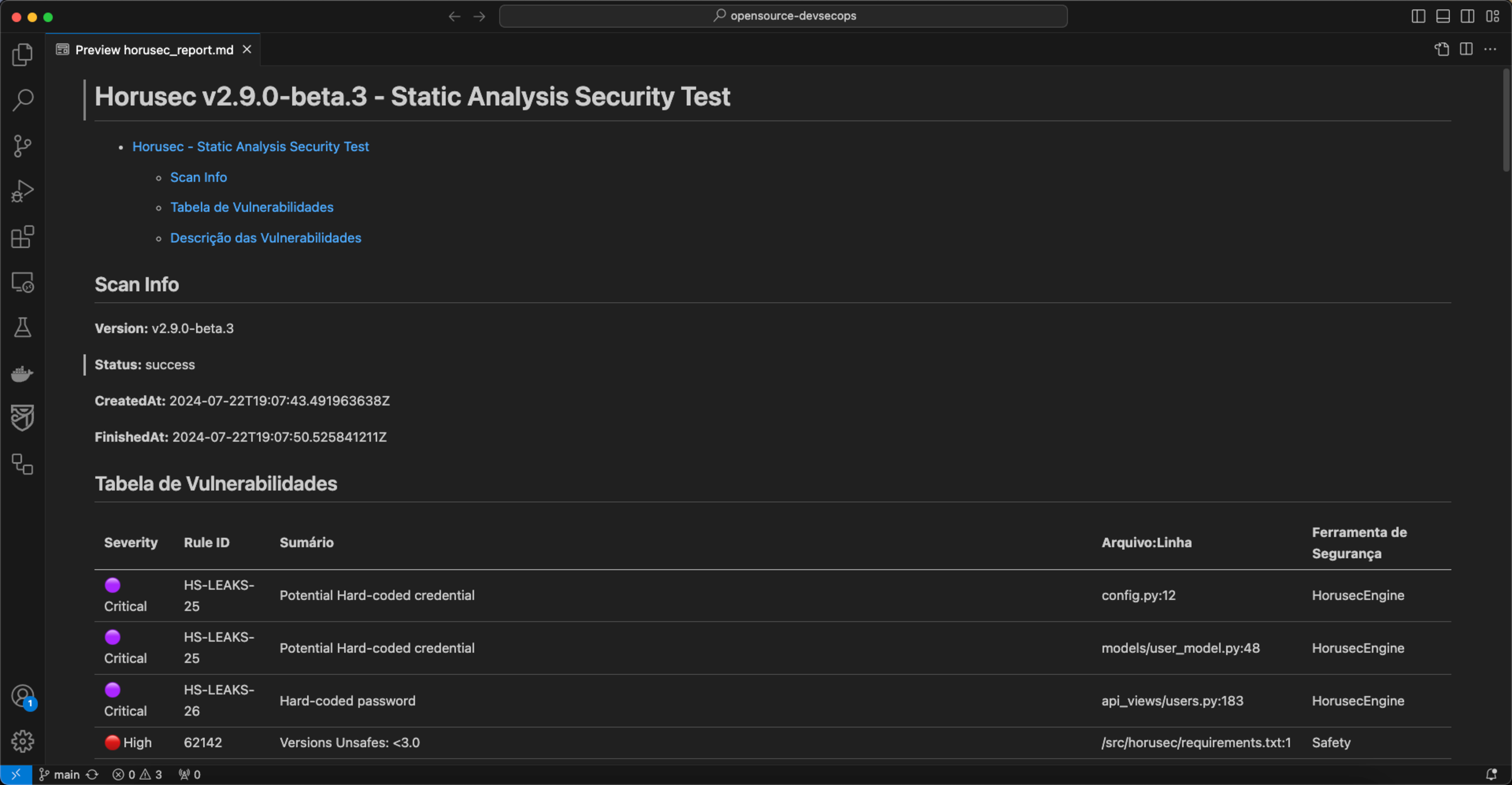Click the Arquivo:Linha column header
Screen dimensions: 1512x785
coord(1146,543)
